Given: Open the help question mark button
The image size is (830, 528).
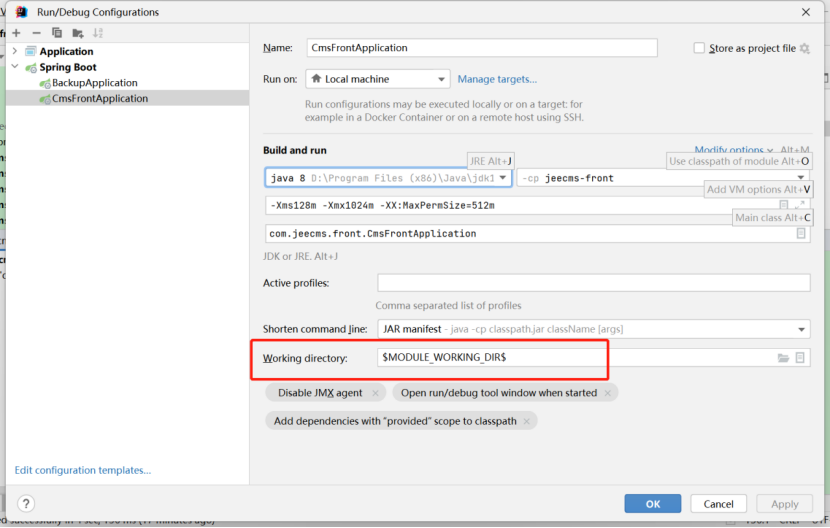Looking at the screenshot, I should point(27,504).
